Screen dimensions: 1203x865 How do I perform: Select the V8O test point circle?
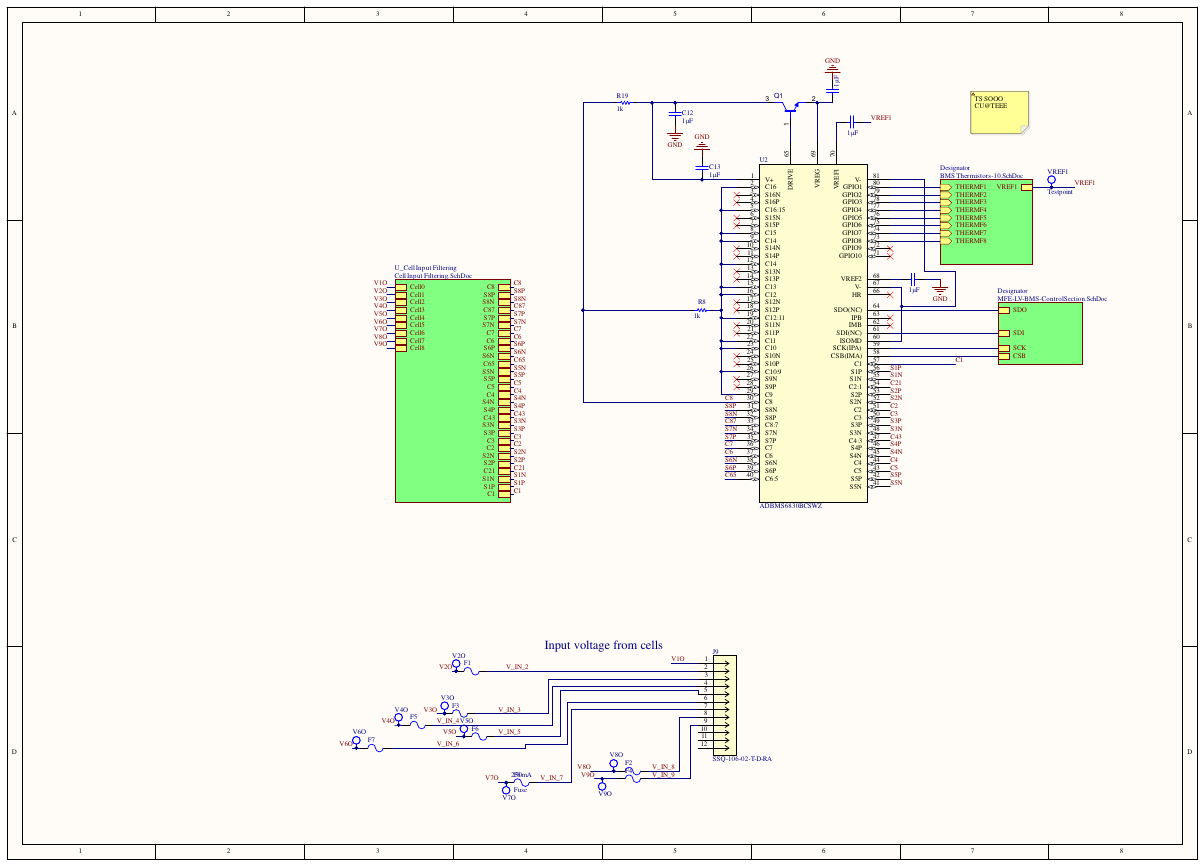coord(614,764)
